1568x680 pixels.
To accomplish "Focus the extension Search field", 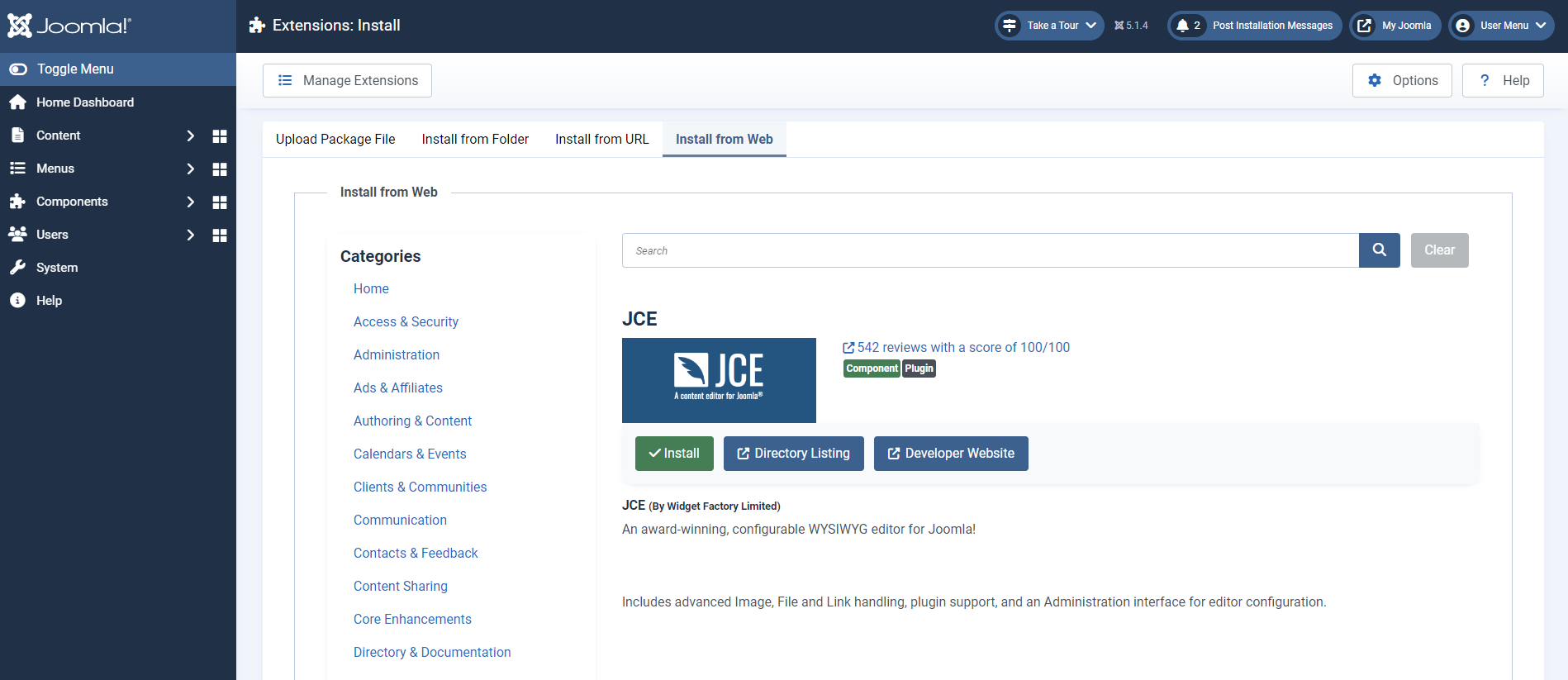I will pyautogui.click(x=991, y=250).
